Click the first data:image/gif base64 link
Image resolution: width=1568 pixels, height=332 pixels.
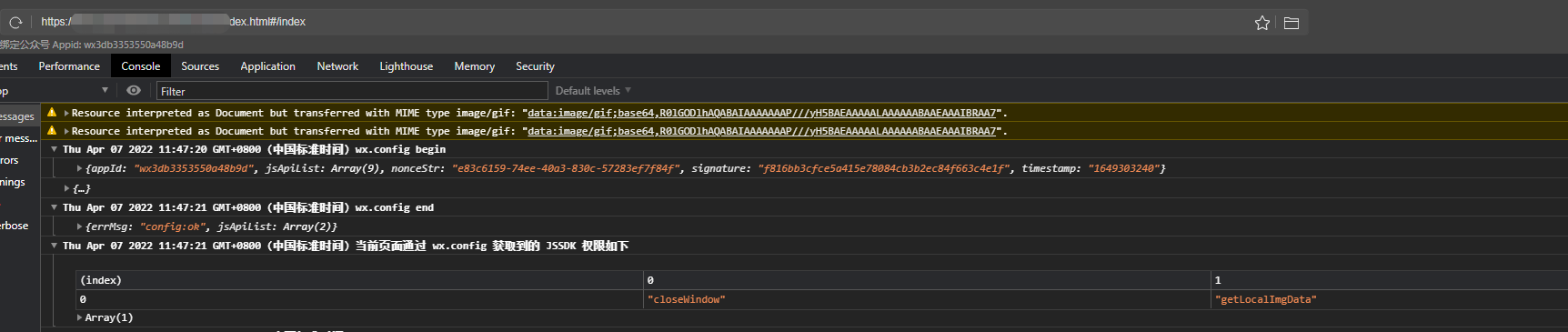[x=762, y=113]
